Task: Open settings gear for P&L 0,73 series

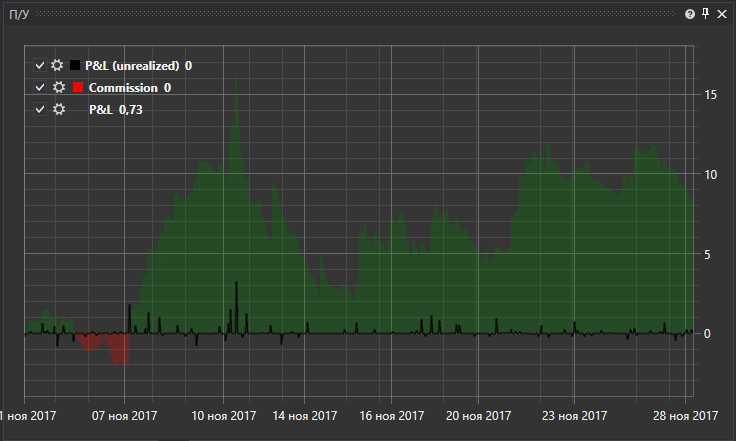Action: [x=59, y=109]
